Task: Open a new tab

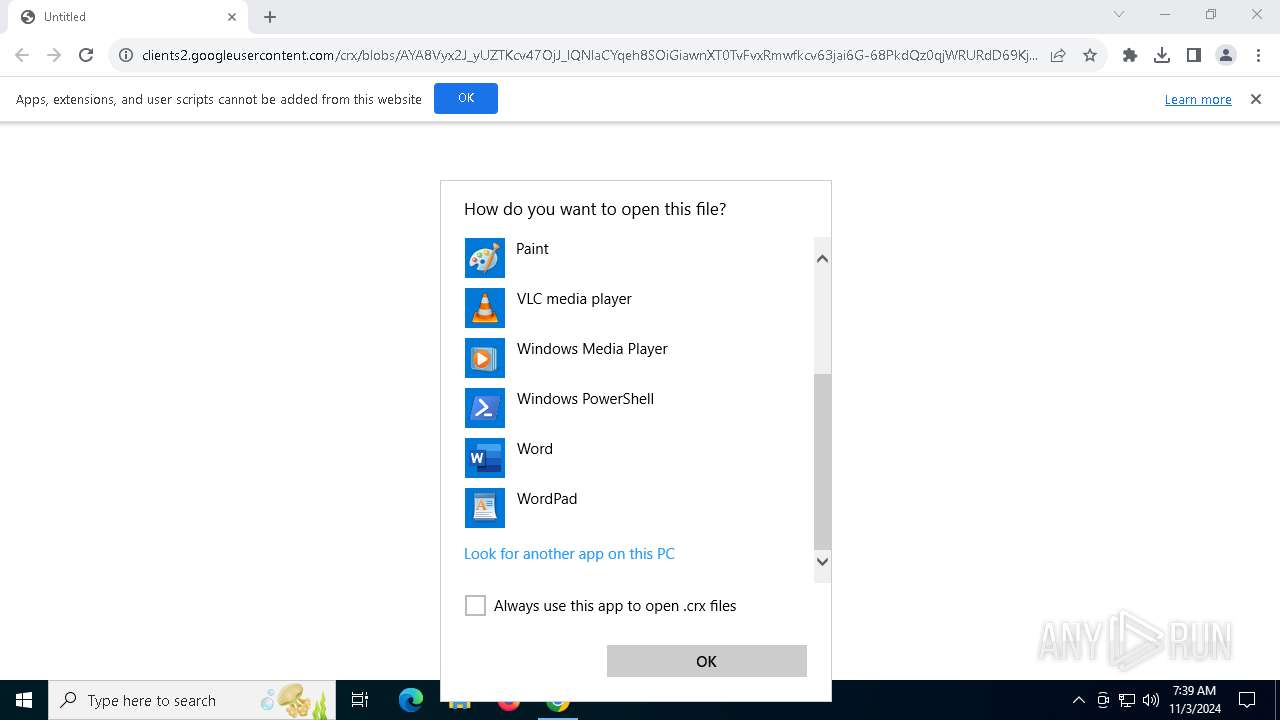Action: coord(270,17)
